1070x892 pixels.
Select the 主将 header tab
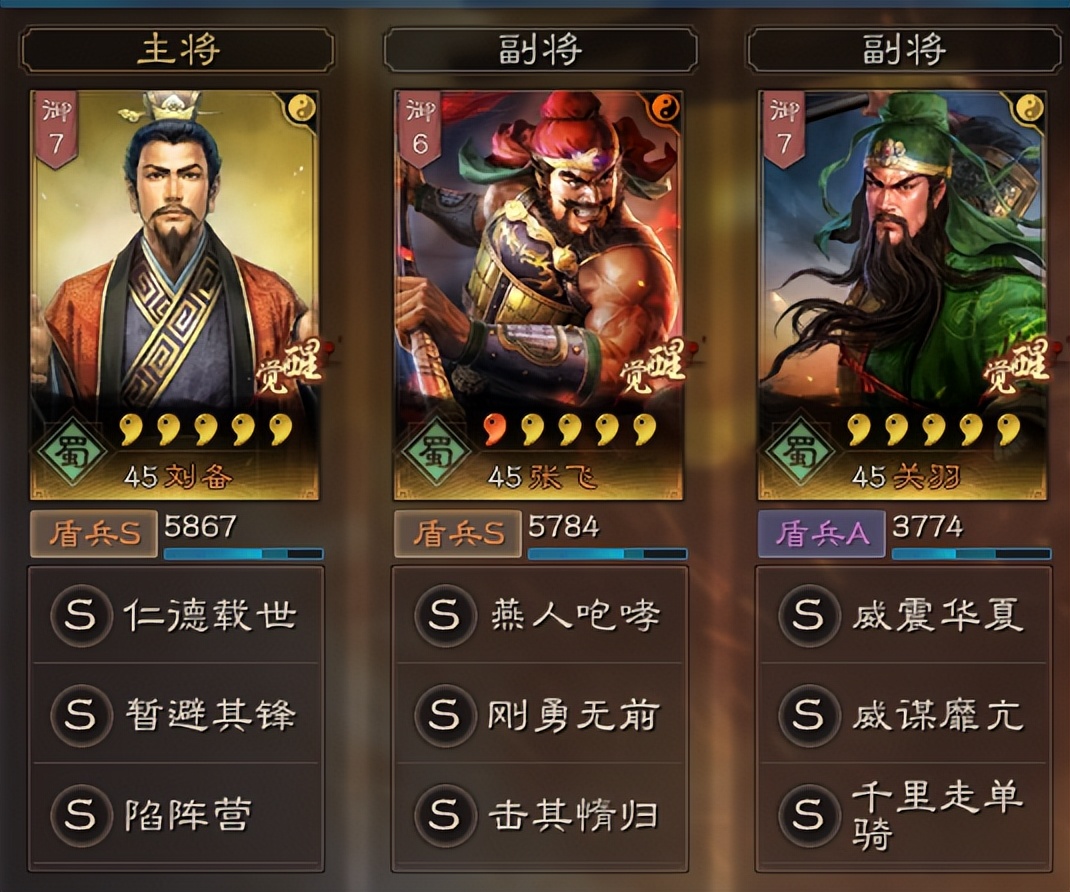tap(177, 49)
